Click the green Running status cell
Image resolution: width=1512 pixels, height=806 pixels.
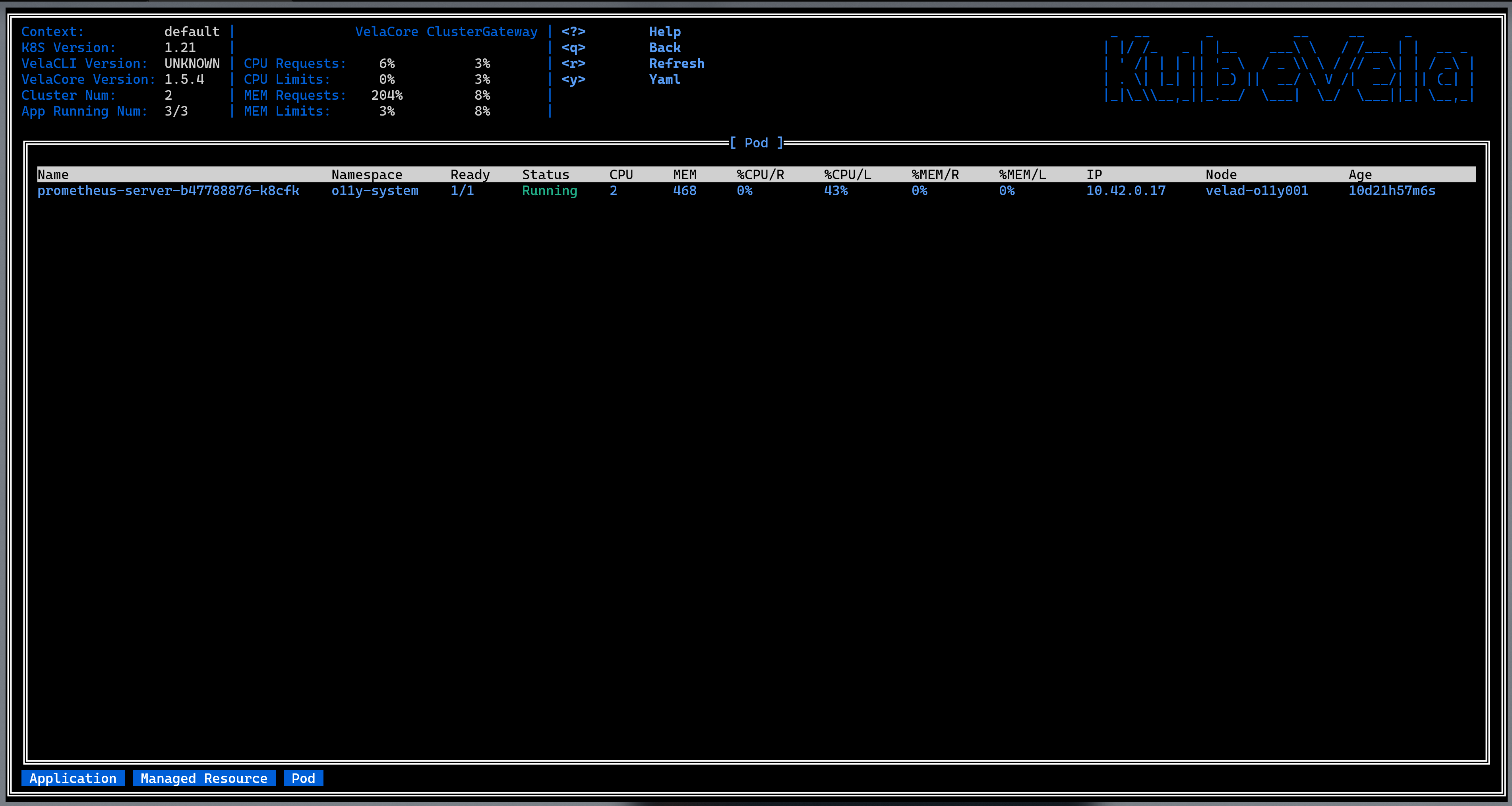point(550,191)
